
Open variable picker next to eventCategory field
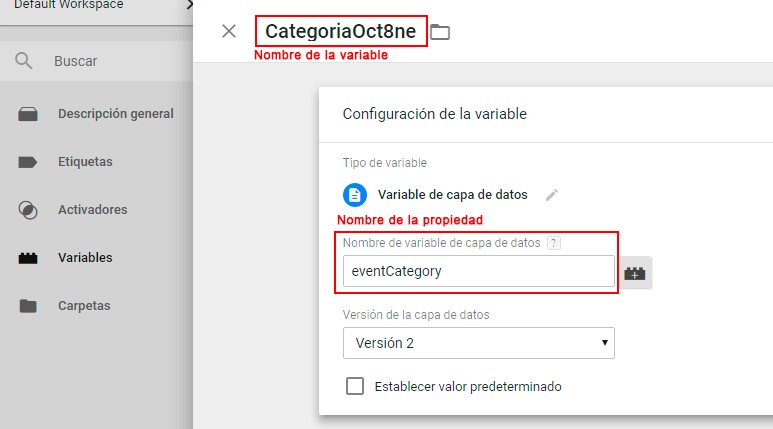634,272
